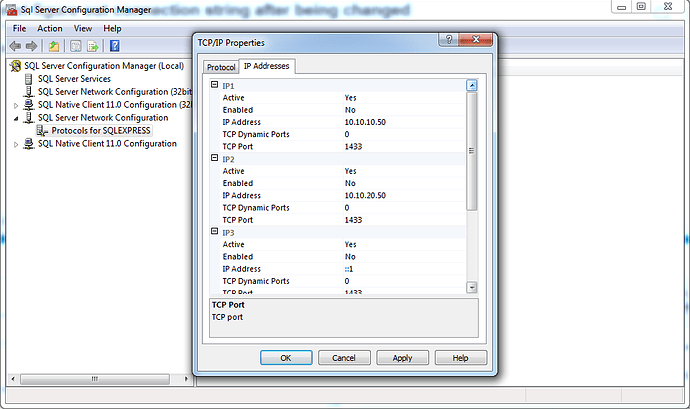This screenshot has height=409, width=690.
Task: Click the IP1 TCP Port value 1433
Action: tap(353, 147)
